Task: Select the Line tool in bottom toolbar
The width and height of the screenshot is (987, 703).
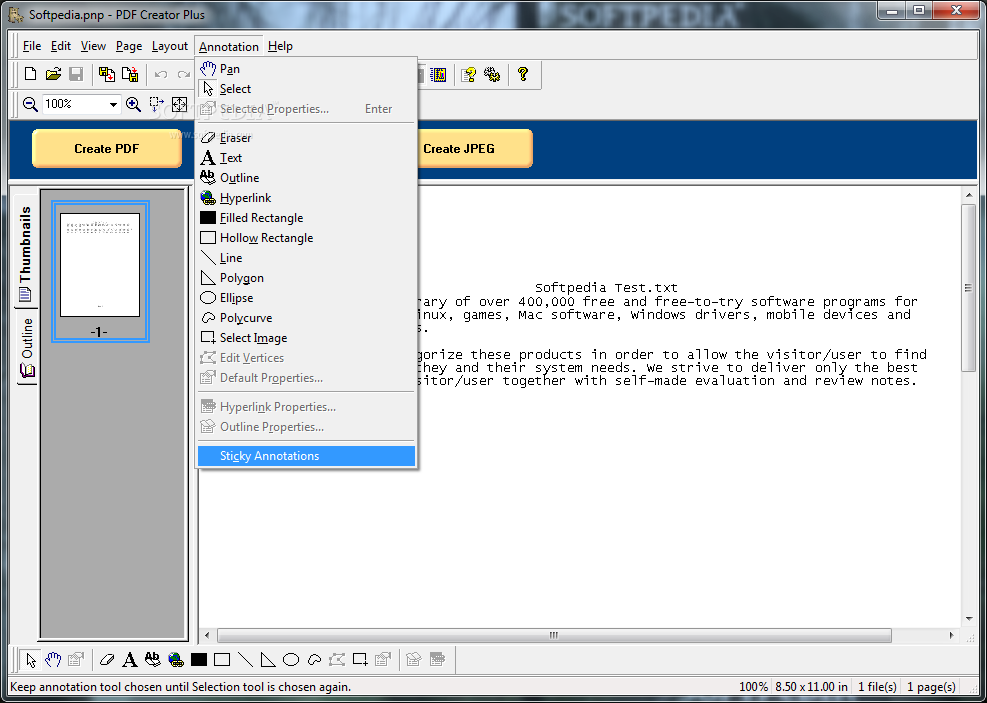Action: click(245, 660)
